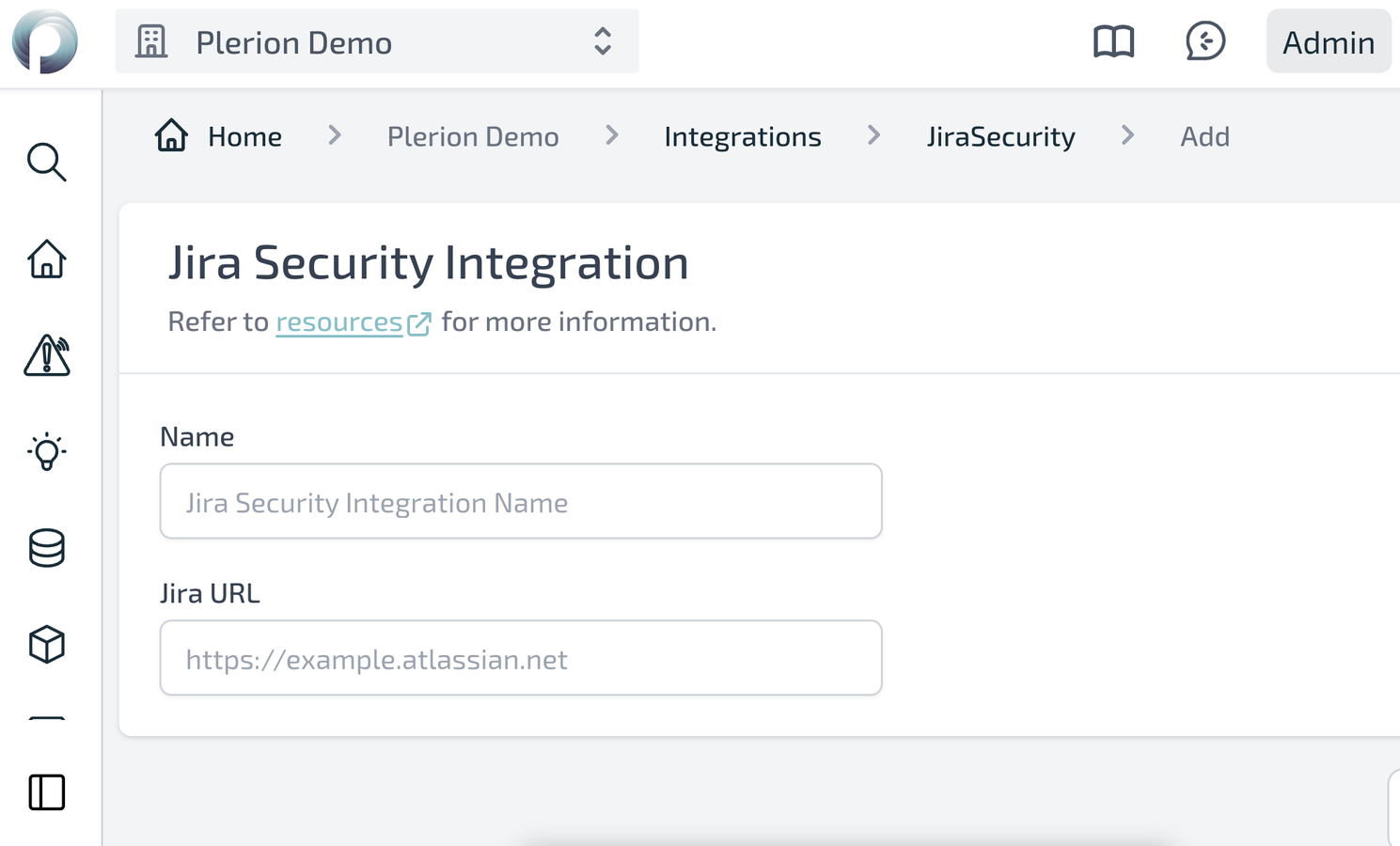The image size is (1400, 846).
Task: Open search from the sidebar magnifier
Action: pos(46,162)
